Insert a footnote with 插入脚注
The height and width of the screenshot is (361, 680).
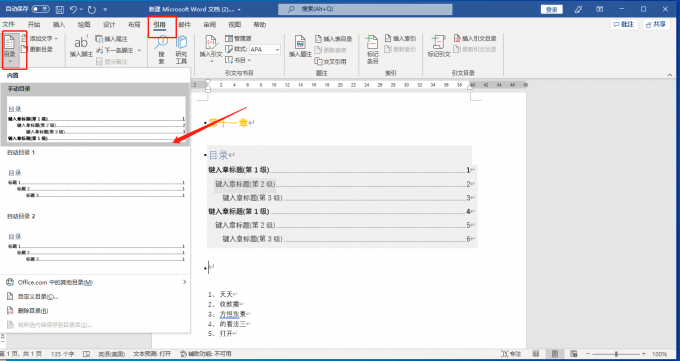coord(81,47)
